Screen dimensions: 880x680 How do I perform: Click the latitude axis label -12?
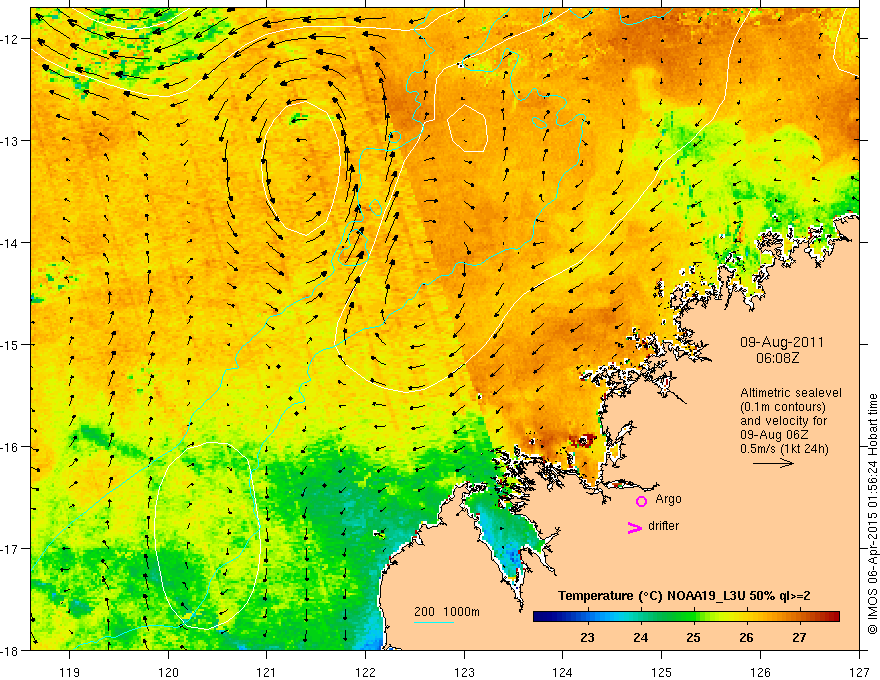pos(12,39)
